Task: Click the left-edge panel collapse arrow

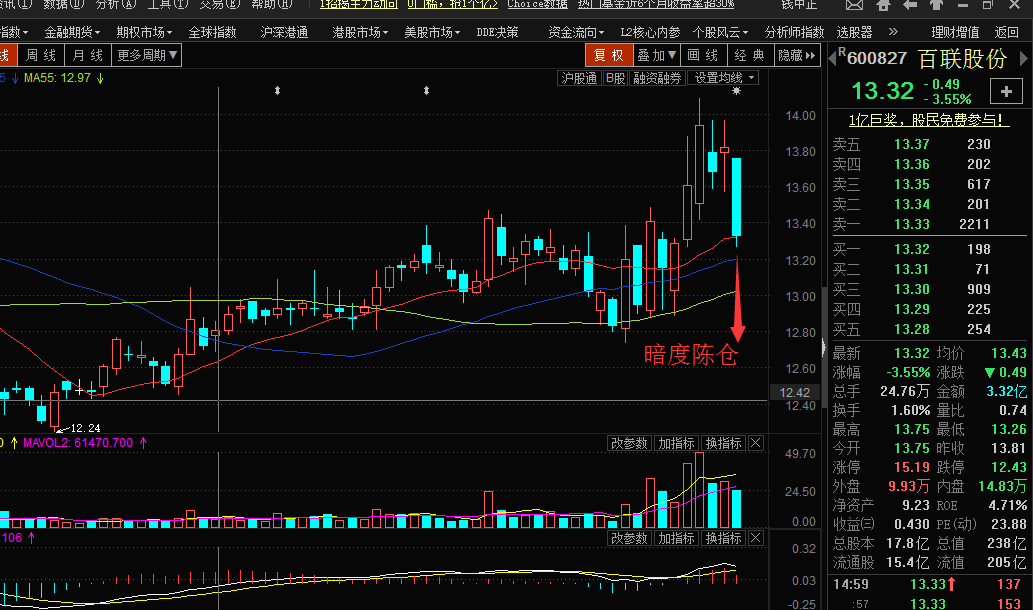Action: click(825, 350)
